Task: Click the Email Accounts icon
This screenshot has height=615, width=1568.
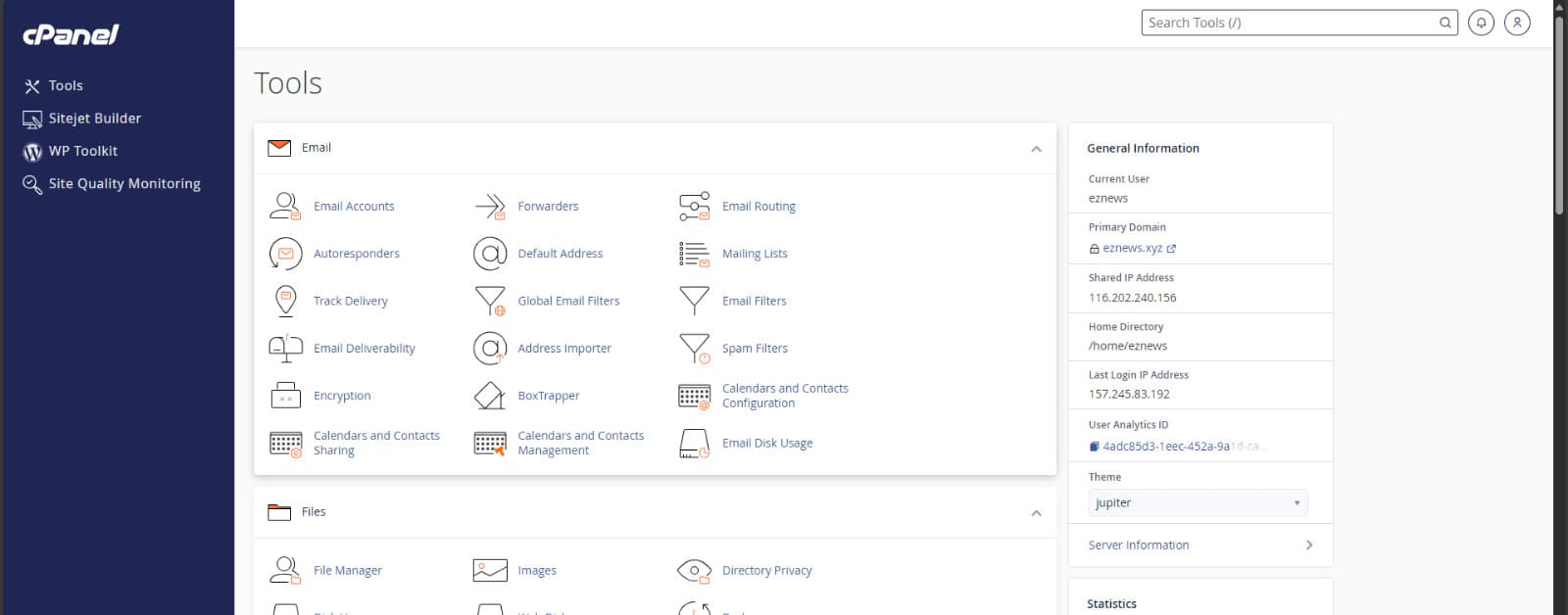Action: [285, 206]
